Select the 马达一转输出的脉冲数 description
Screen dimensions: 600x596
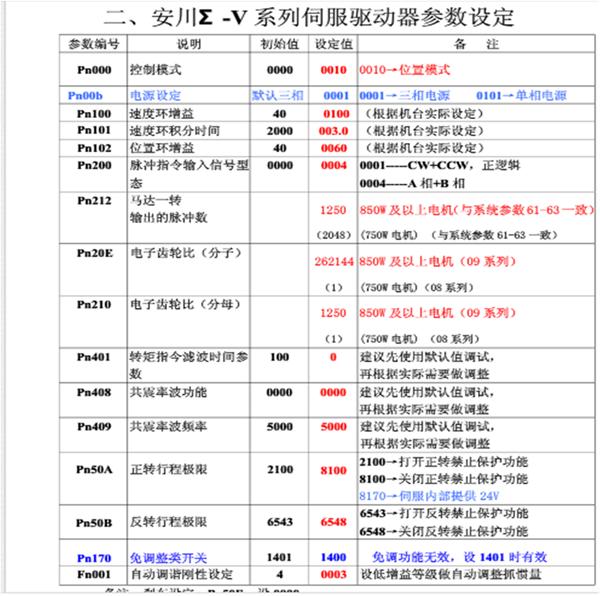point(168,209)
